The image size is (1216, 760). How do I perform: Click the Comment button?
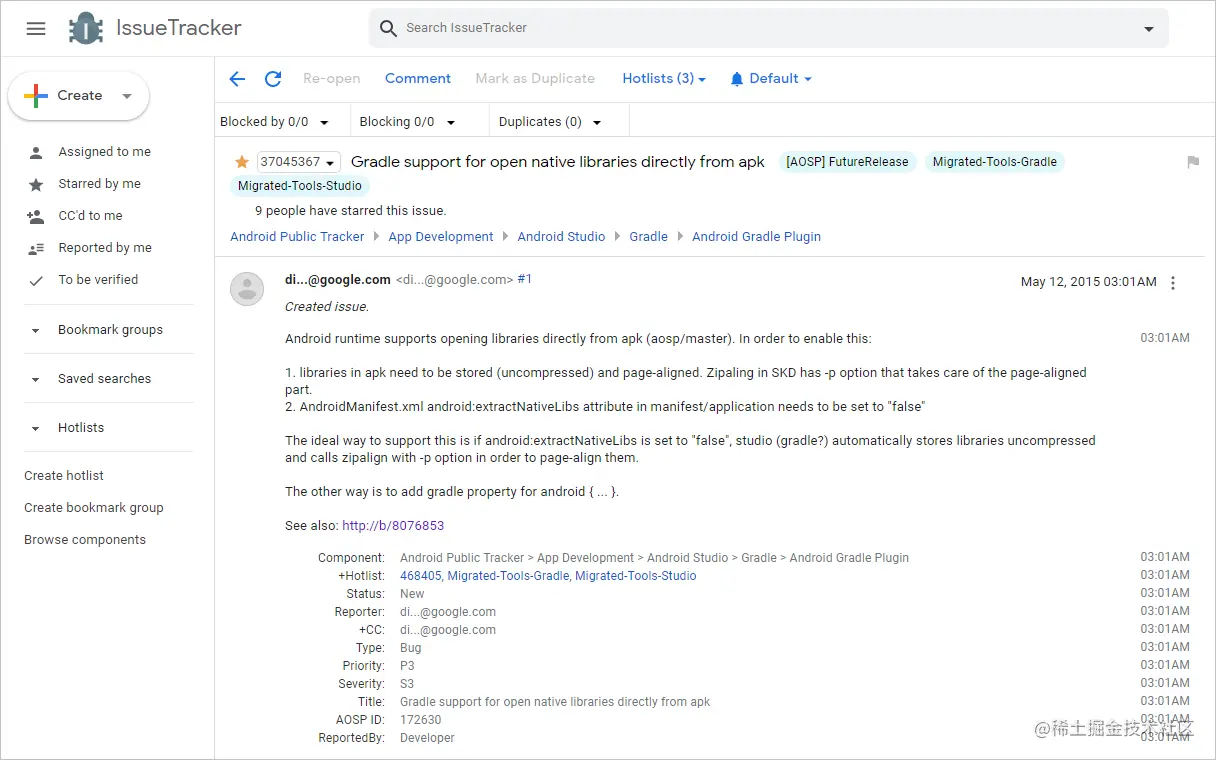(x=418, y=78)
